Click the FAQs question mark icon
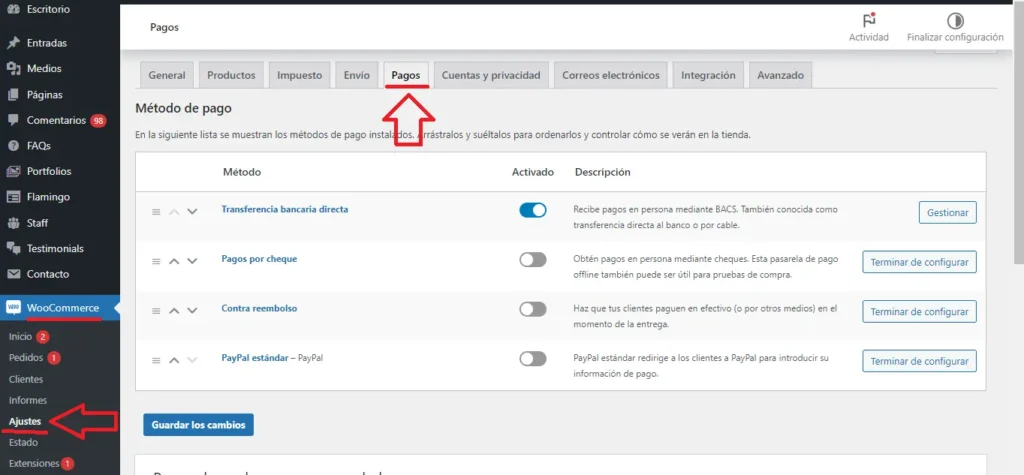 [x=12, y=146]
